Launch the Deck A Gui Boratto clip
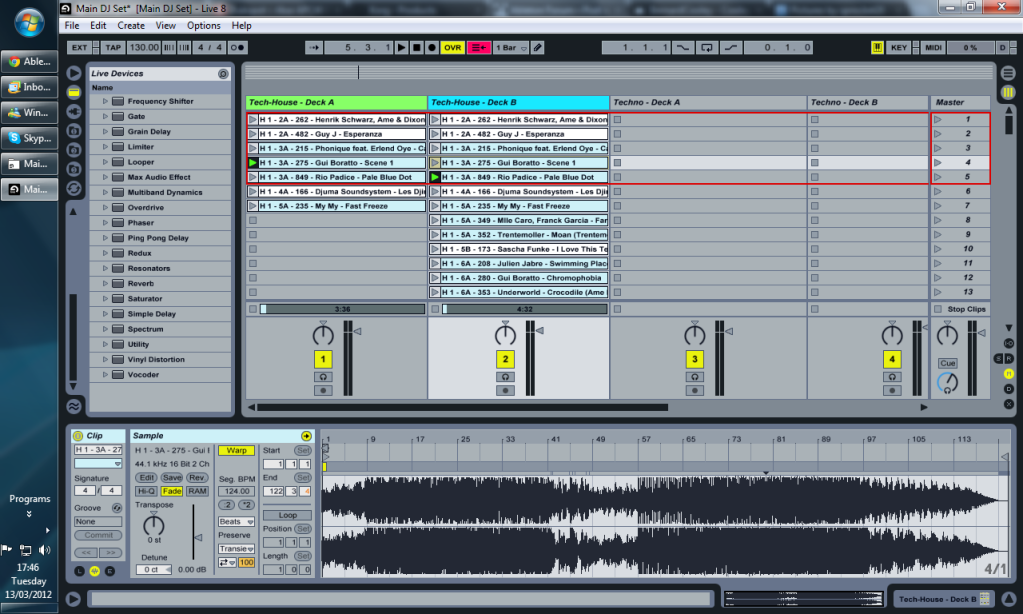 [x=253, y=162]
